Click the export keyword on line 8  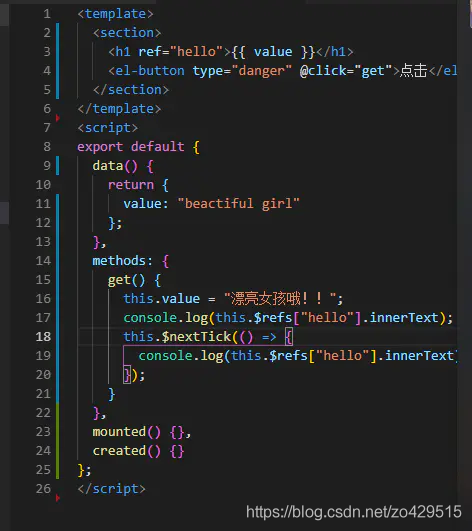pos(100,147)
